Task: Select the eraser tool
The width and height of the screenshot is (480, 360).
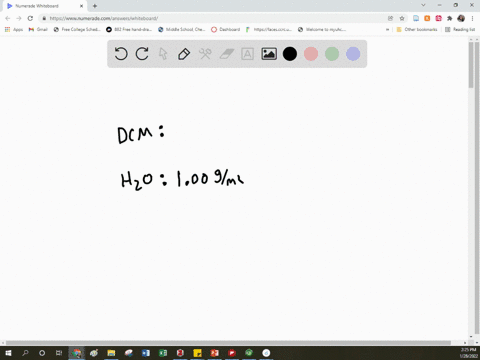Action: pyautogui.click(x=226, y=54)
